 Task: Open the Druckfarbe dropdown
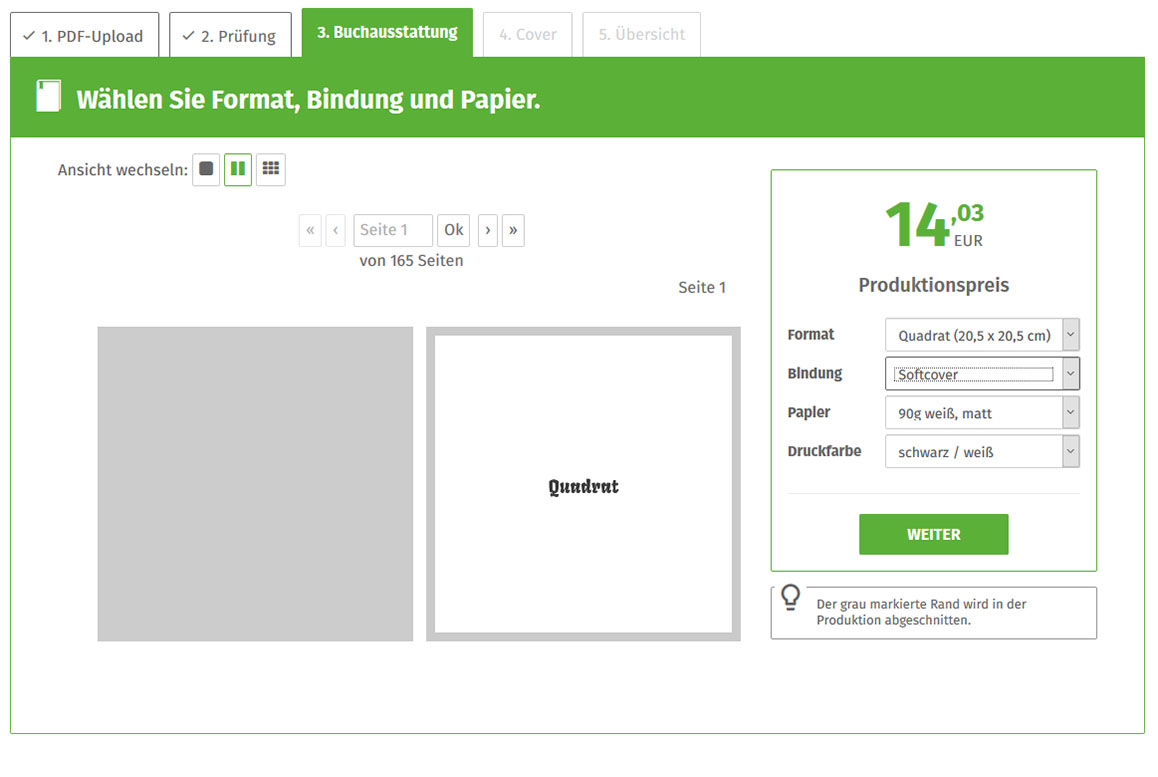click(x=981, y=452)
